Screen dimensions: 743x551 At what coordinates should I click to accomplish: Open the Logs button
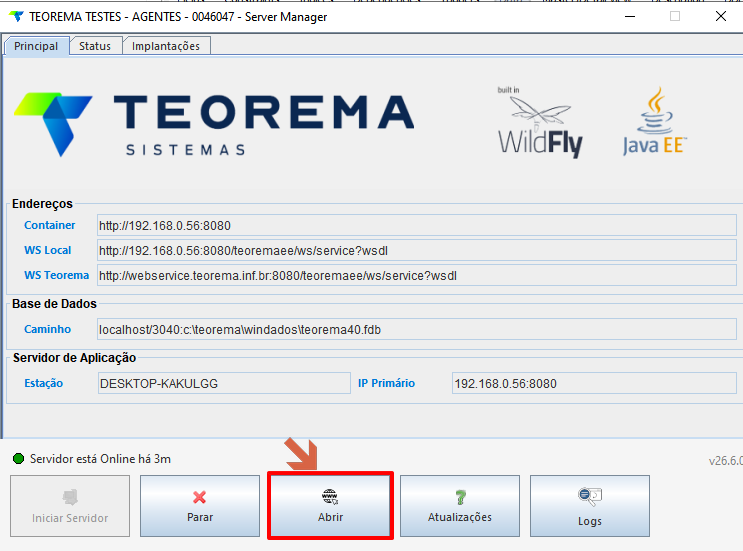[x=590, y=506]
